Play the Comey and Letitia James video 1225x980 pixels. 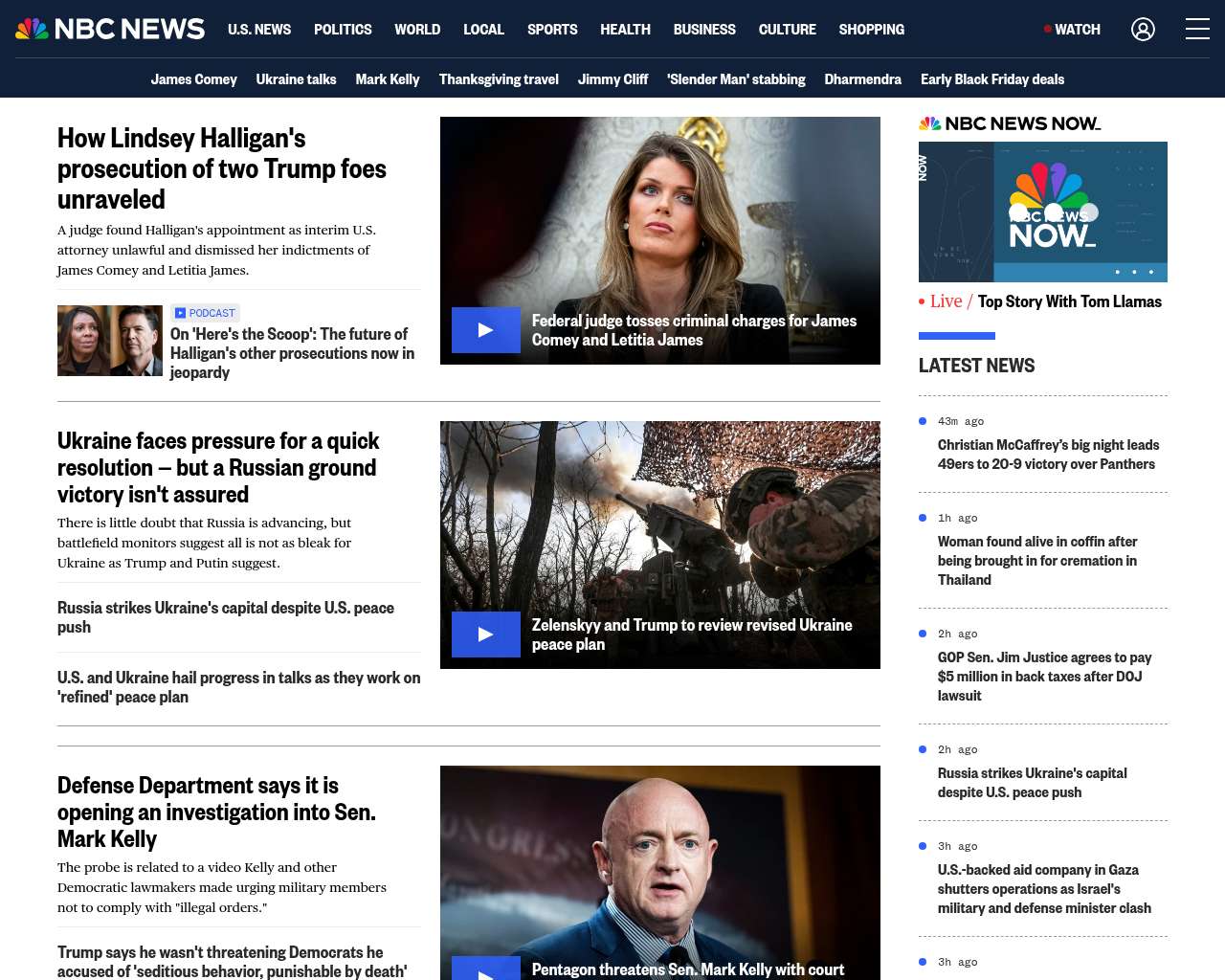pos(486,330)
